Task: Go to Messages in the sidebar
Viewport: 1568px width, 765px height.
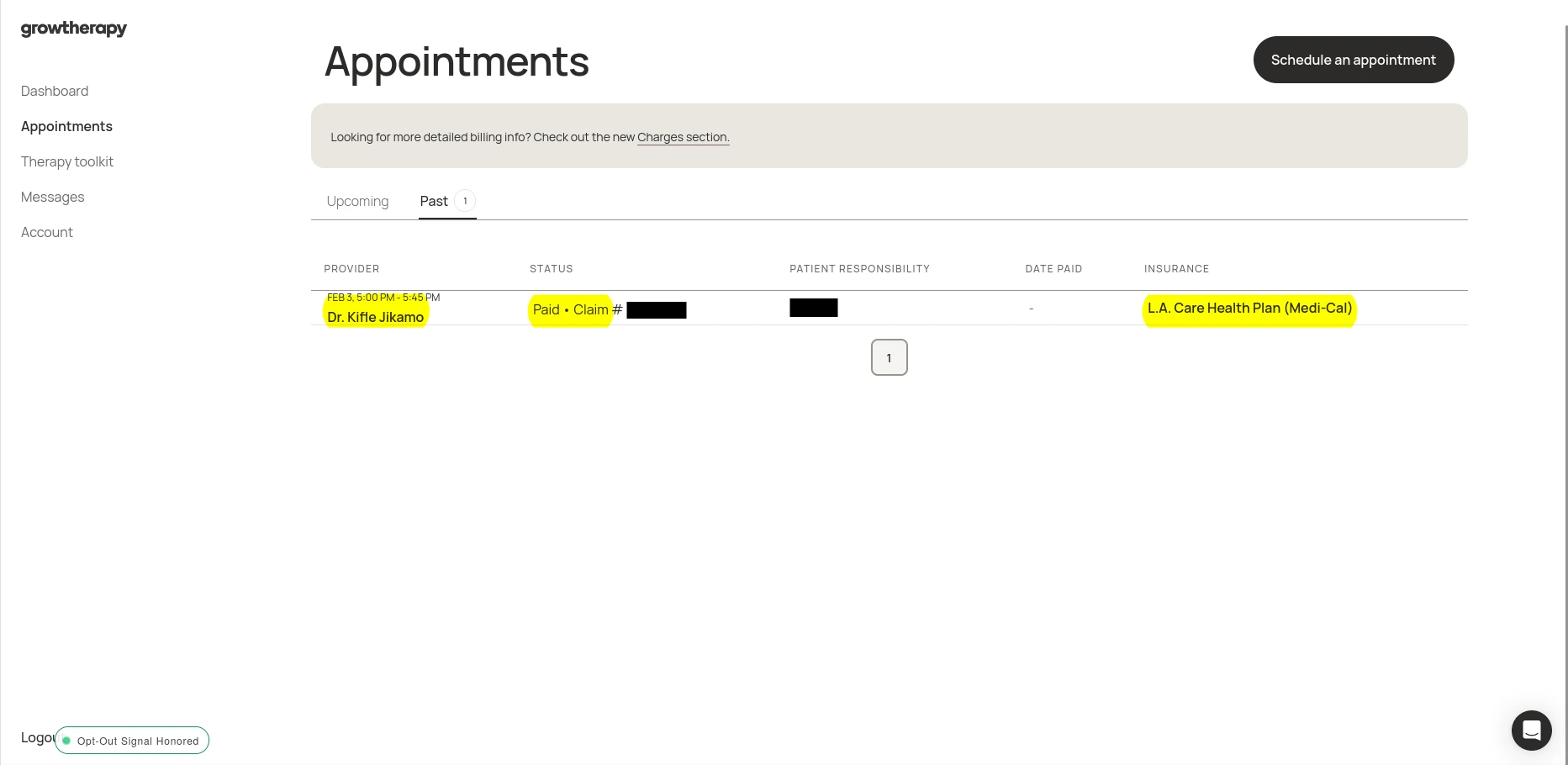Action: click(x=53, y=197)
